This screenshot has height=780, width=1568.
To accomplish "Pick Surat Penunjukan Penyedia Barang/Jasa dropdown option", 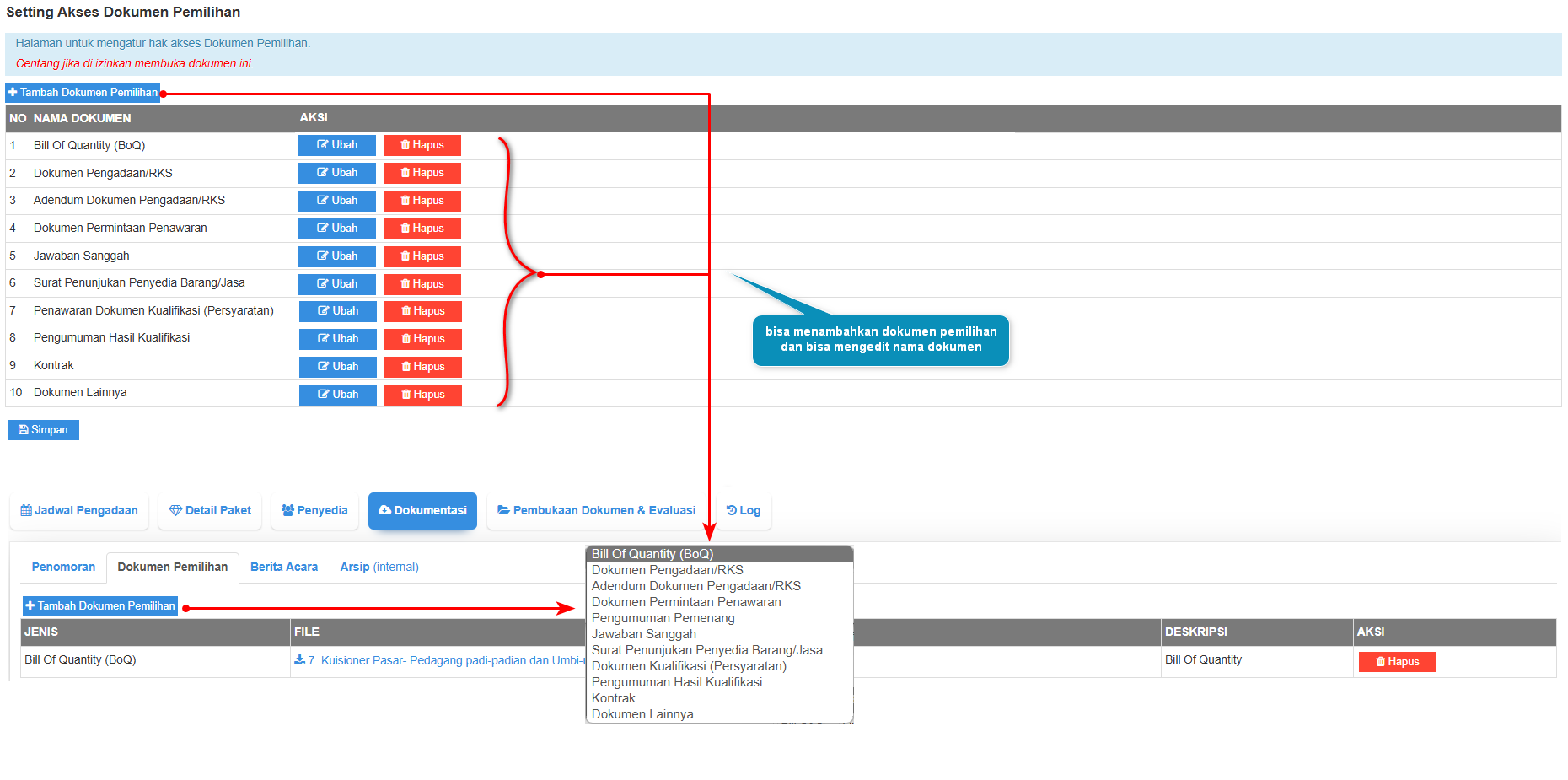I will (x=720, y=650).
